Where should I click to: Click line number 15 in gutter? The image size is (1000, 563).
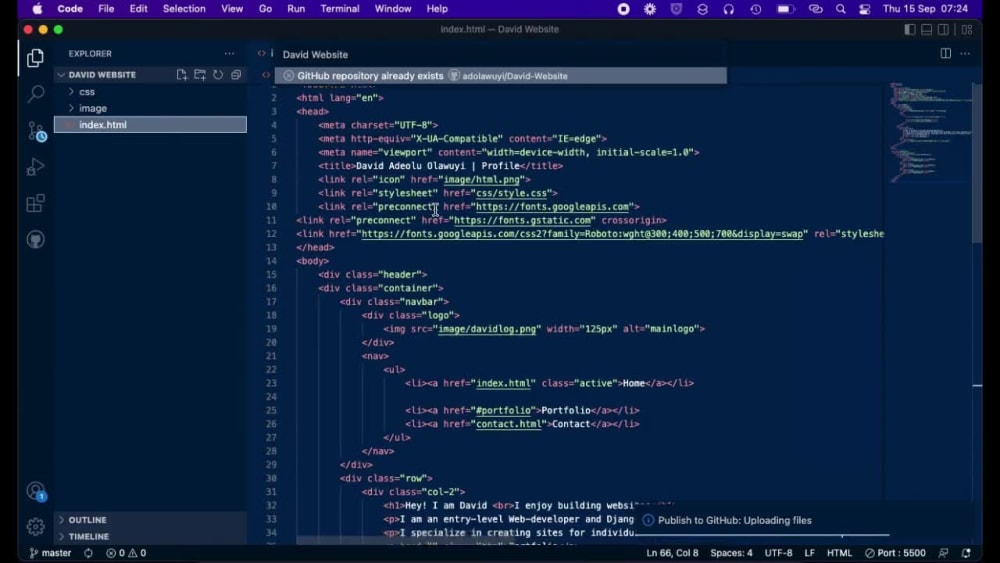(x=272, y=275)
